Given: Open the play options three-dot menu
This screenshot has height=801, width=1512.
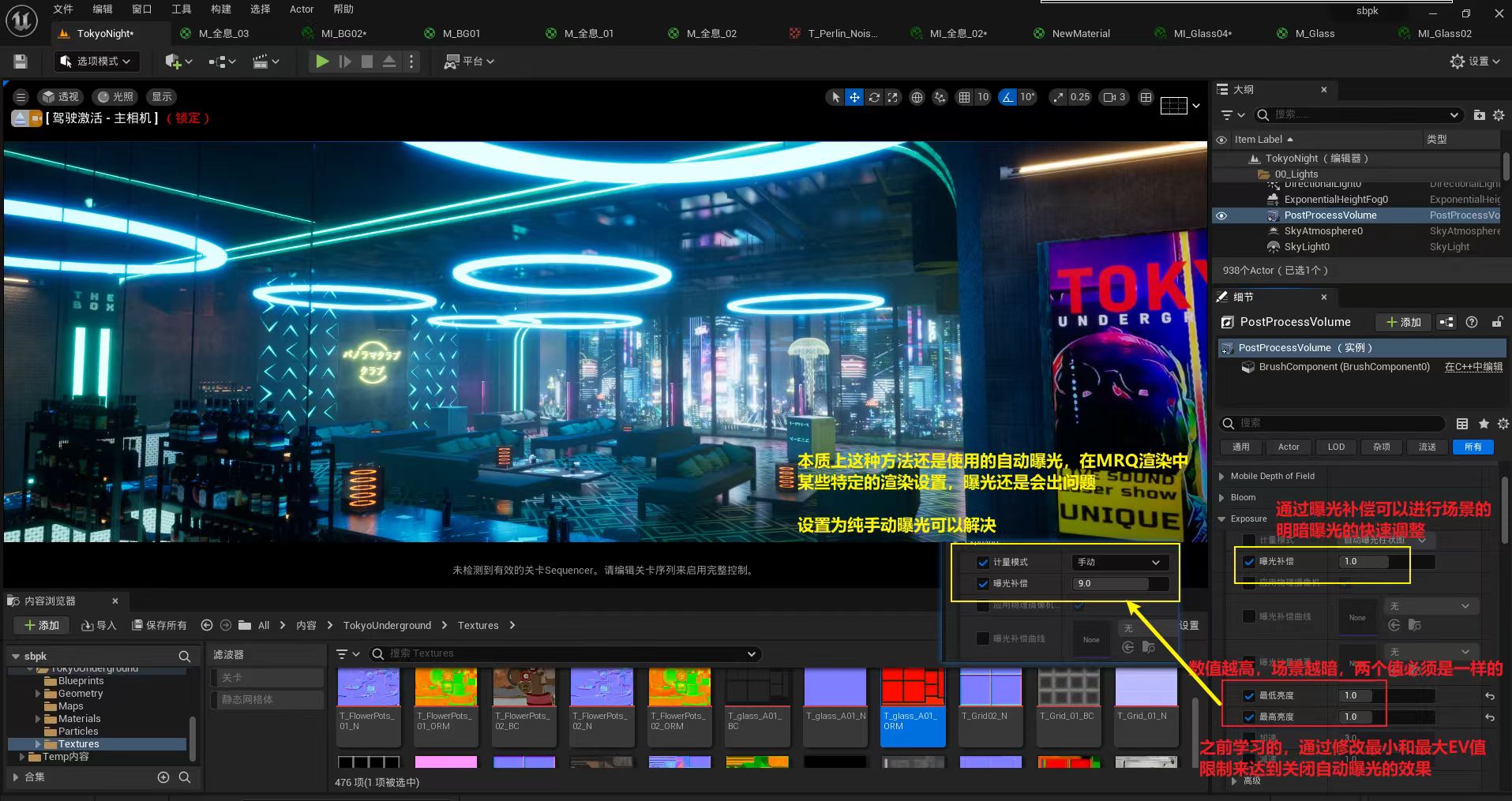Looking at the screenshot, I should [x=411, y=62].
